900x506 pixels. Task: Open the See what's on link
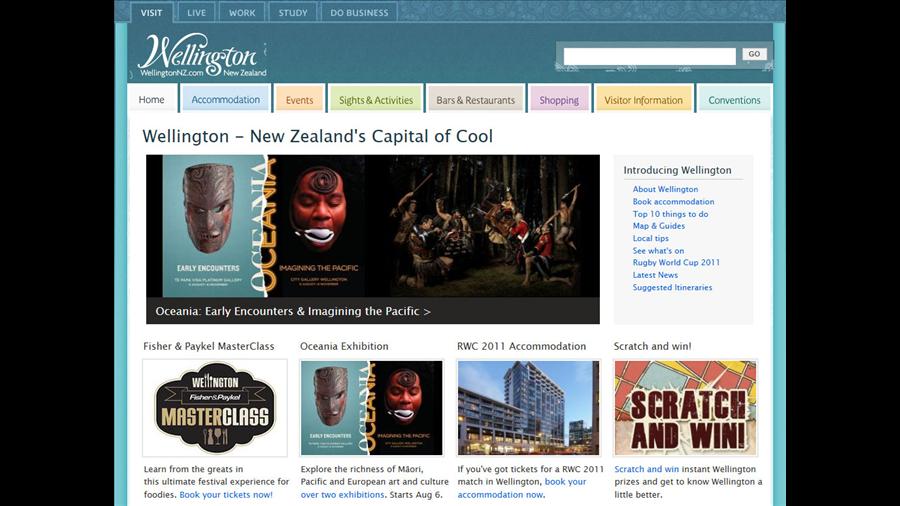pyautogui.click(x=658, y=250)
